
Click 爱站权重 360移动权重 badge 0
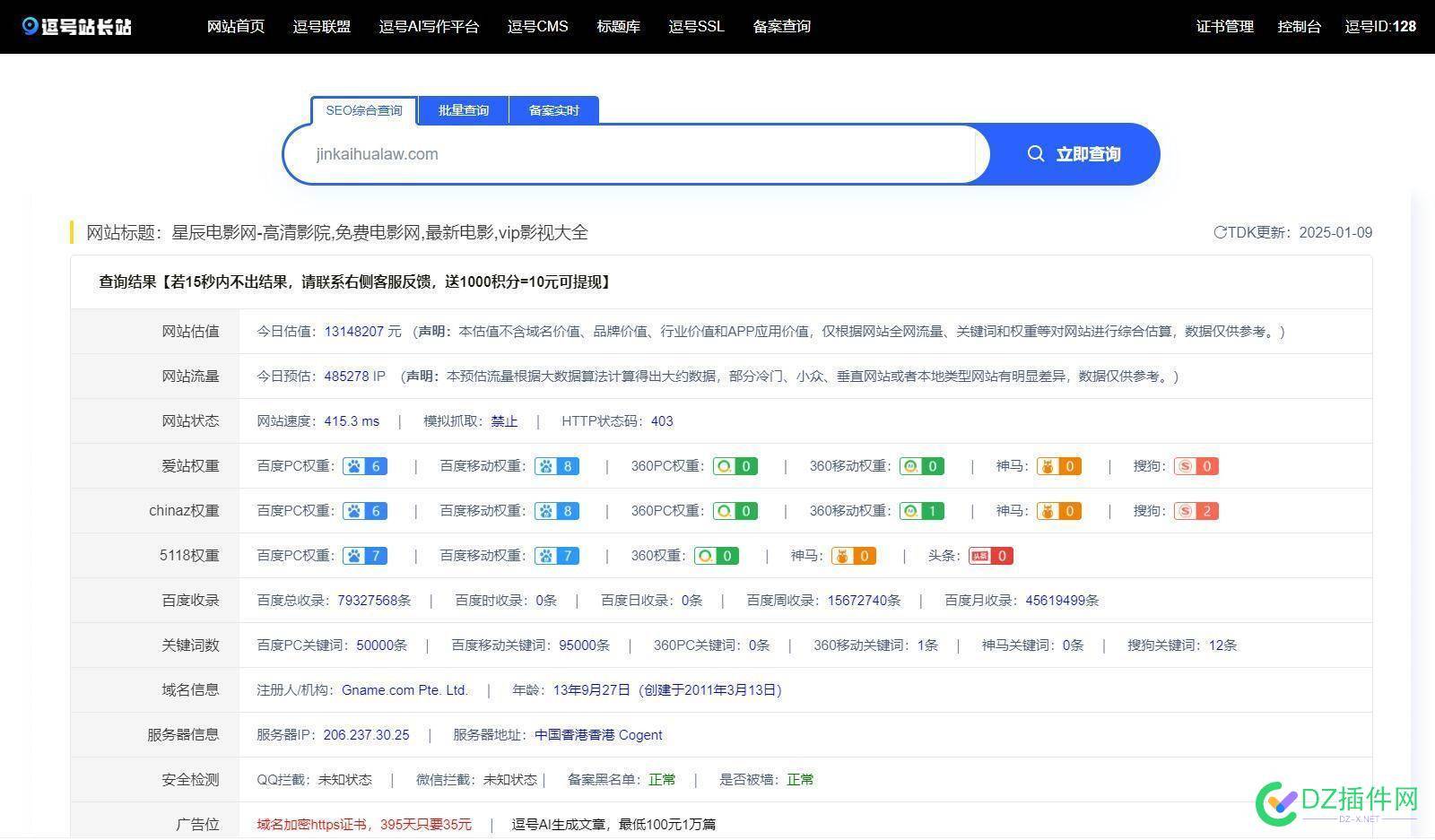(x=922, y=466)
